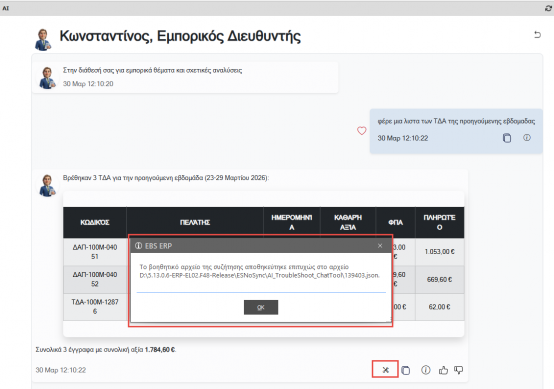
Task: Open info icon under the assistant response
Action: point(425,370)
